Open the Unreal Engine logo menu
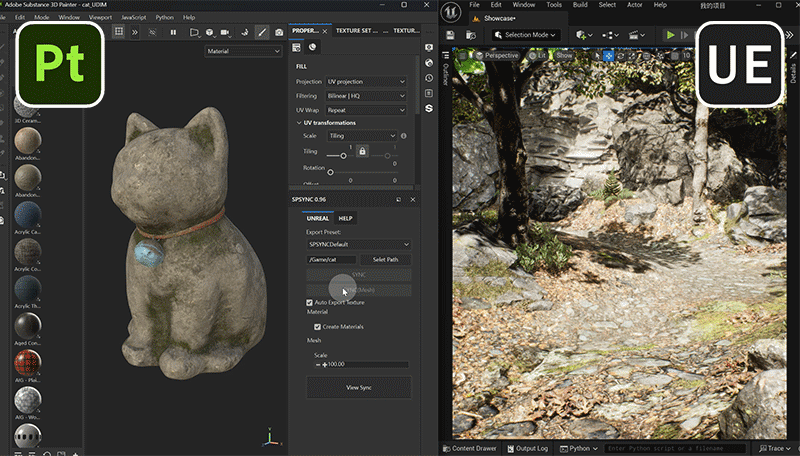The width and height of the screenshot is (800, 456). pyautogui.click(x=451, y=12)
